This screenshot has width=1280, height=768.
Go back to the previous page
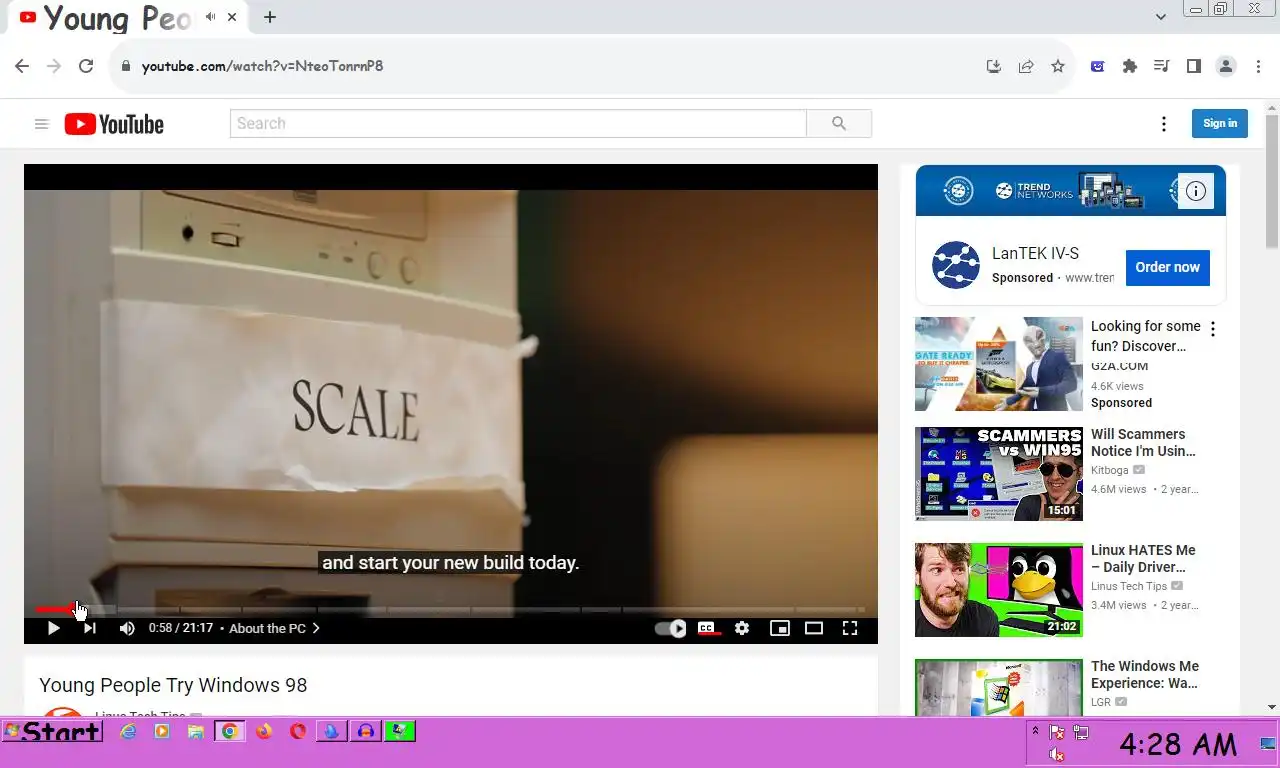click(x=22, y=66)
